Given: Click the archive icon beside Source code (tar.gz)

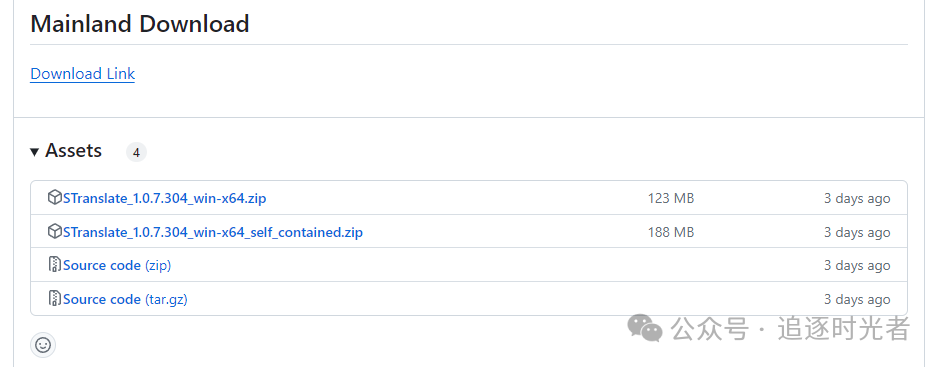Looking at the screenshot, I should [55, 298].
